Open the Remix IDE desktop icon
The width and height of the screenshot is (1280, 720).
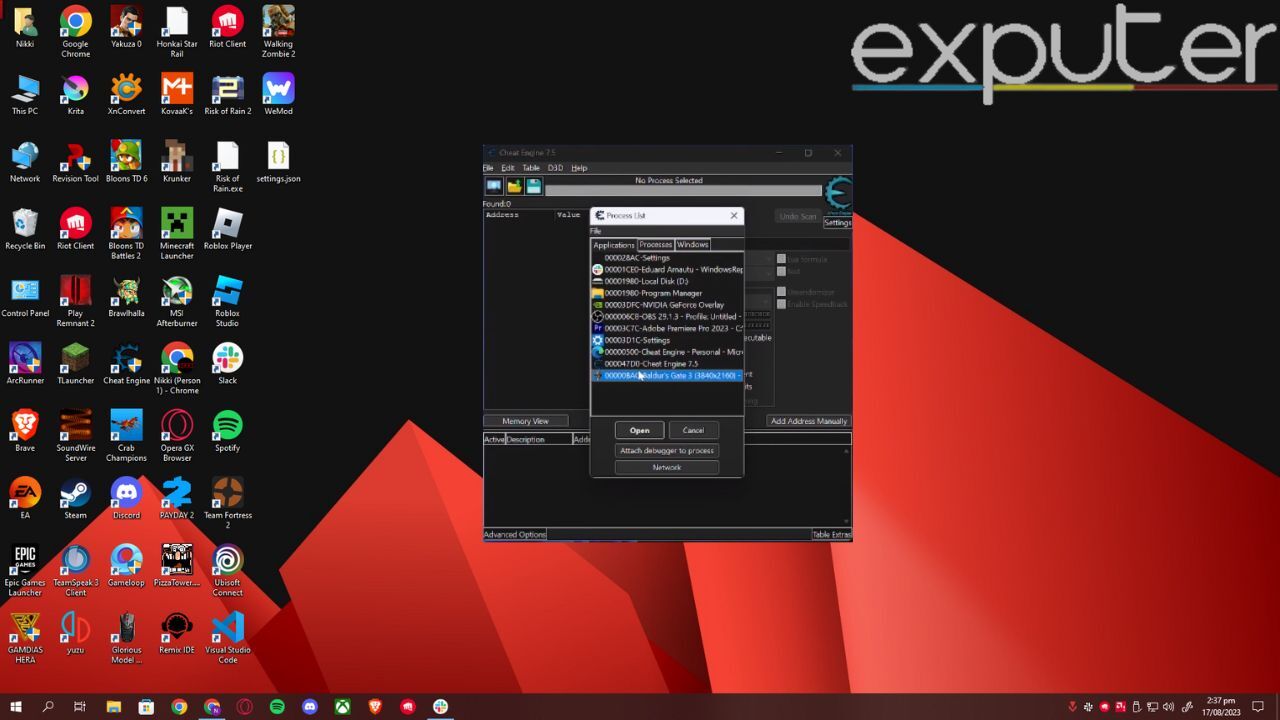tap(177, 633)
